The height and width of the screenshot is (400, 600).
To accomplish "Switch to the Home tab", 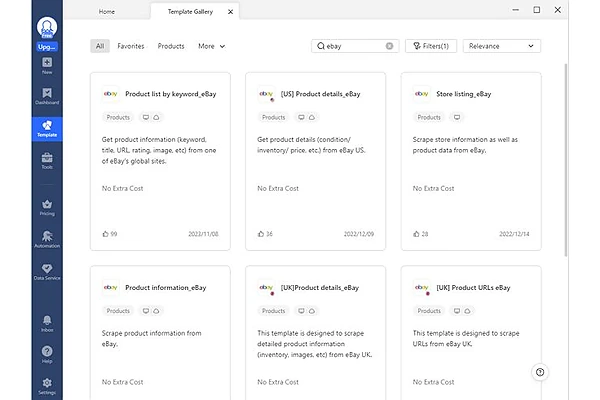I will (x=107, y=12).
